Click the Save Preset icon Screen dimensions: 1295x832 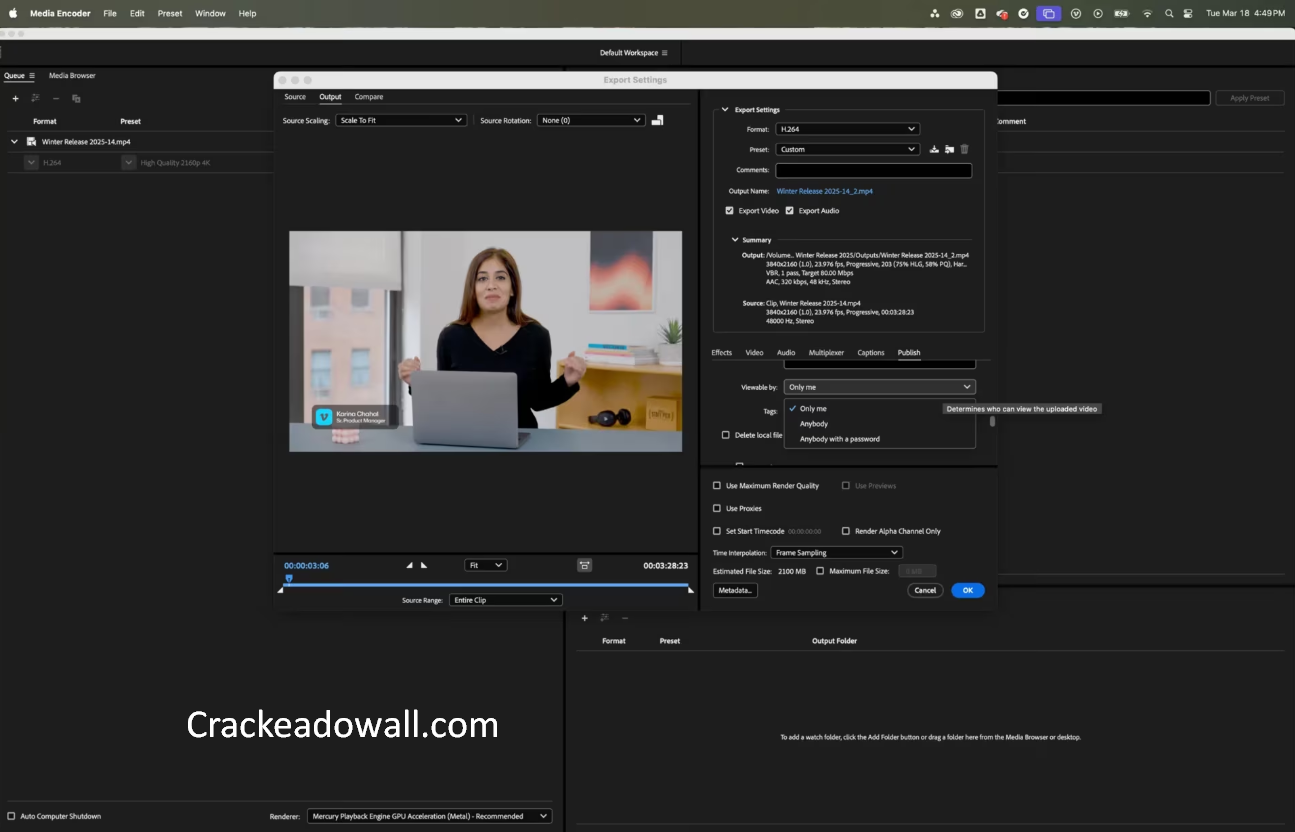click(x=934, y=149)
